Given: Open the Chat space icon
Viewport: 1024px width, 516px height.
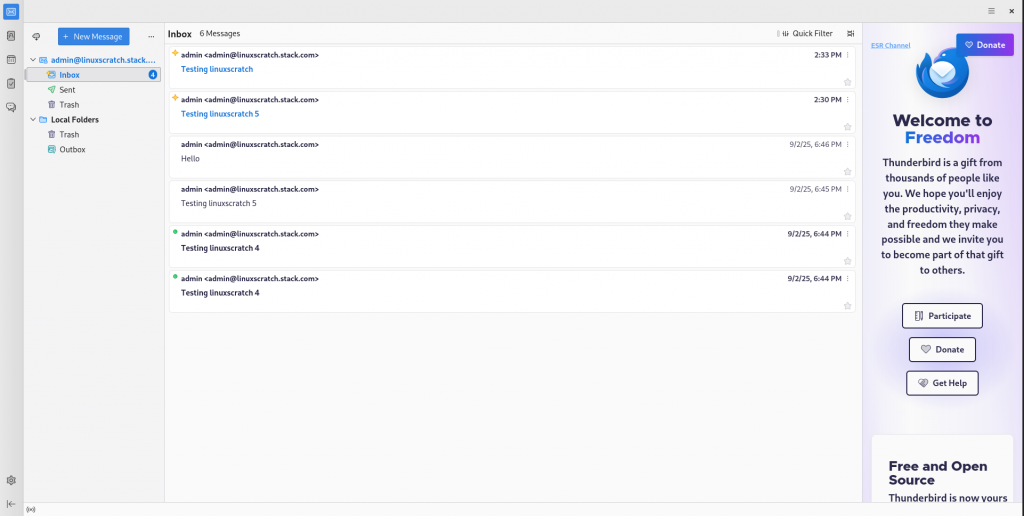Looking at the screenshot, I should tap(11, 107).
